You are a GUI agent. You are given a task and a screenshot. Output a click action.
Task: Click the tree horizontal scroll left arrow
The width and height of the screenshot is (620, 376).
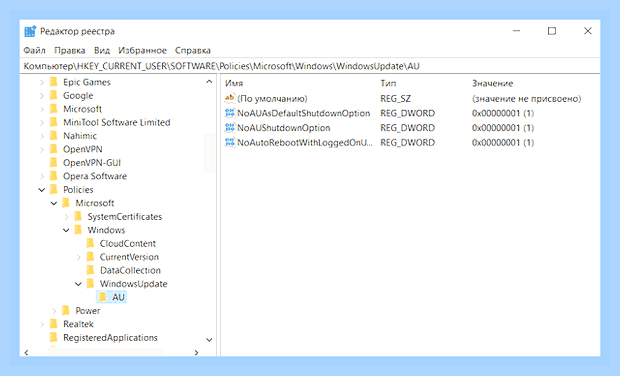(x=26, y=352)
